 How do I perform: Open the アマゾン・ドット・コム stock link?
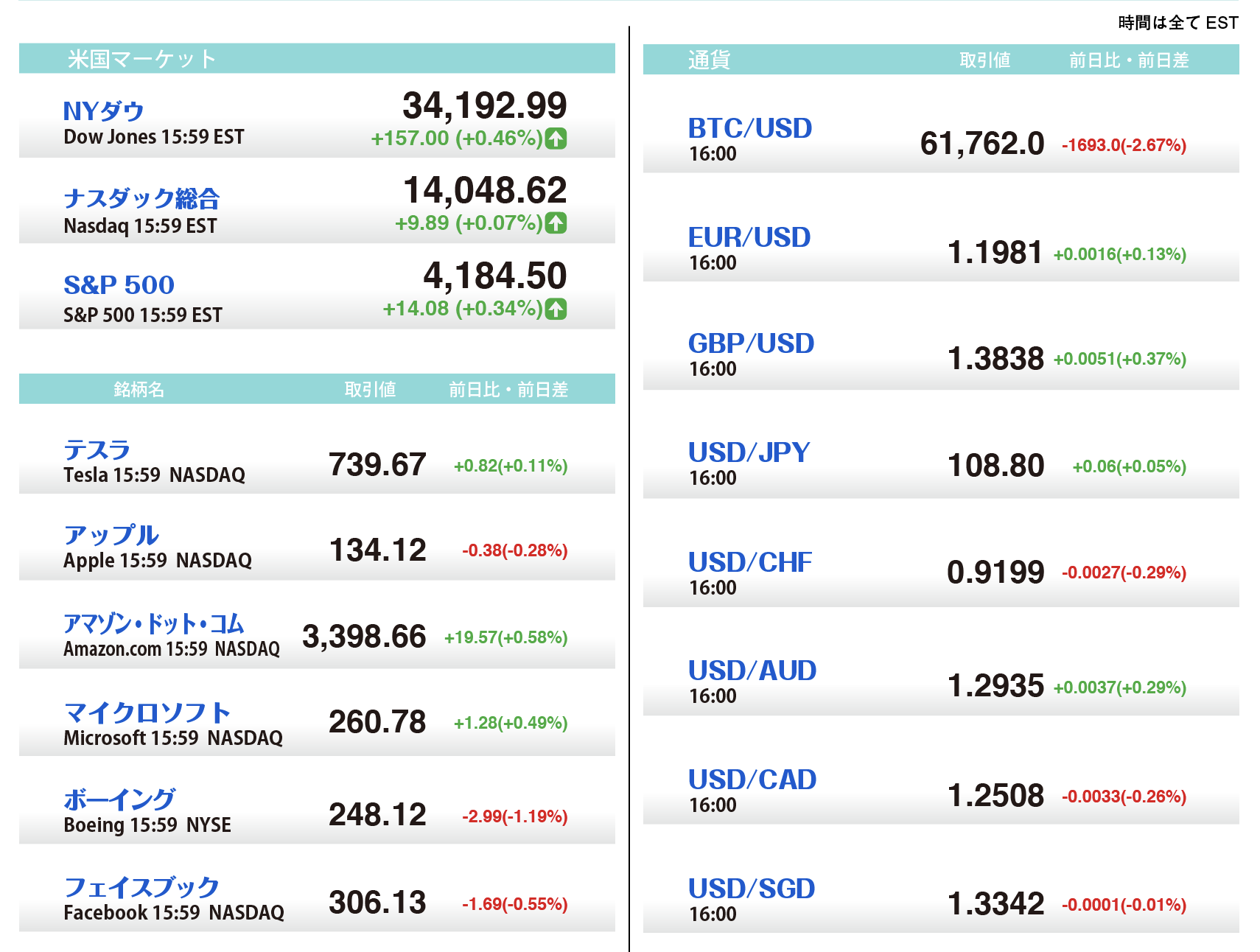(x=153, y=623)
